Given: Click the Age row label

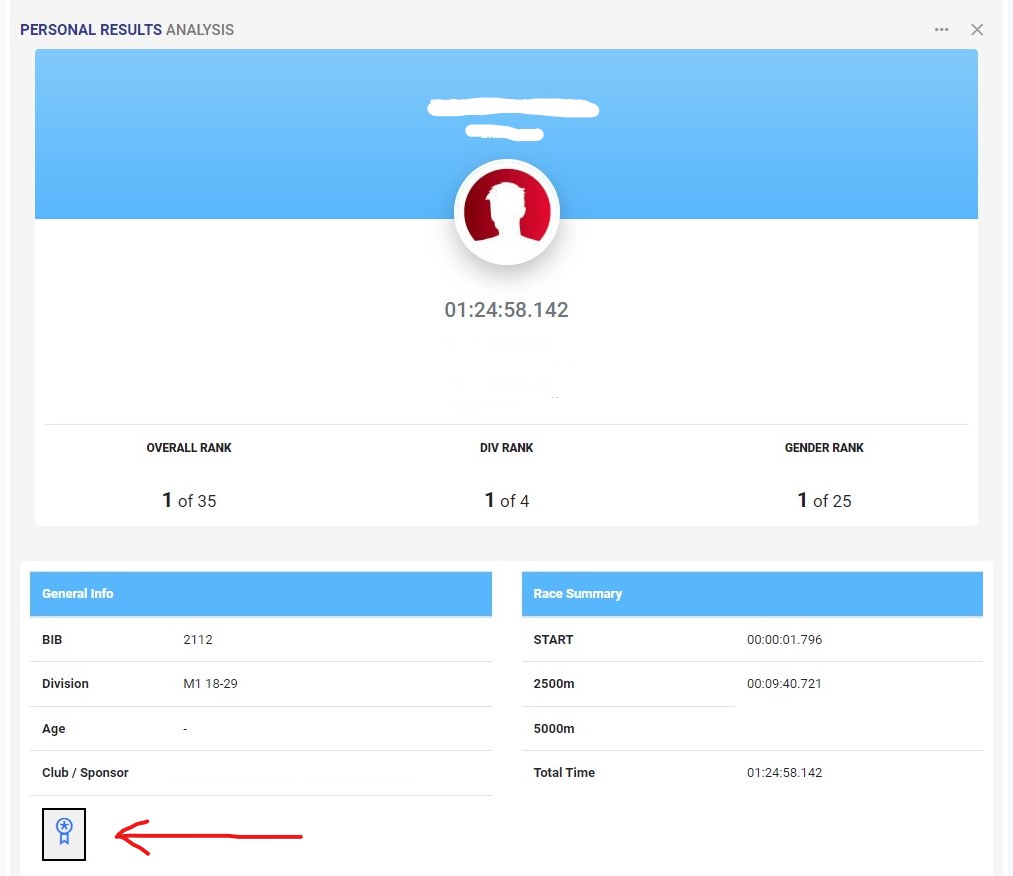Looking at the screenshot, I should pyautogui.click(x=54, y=729).
